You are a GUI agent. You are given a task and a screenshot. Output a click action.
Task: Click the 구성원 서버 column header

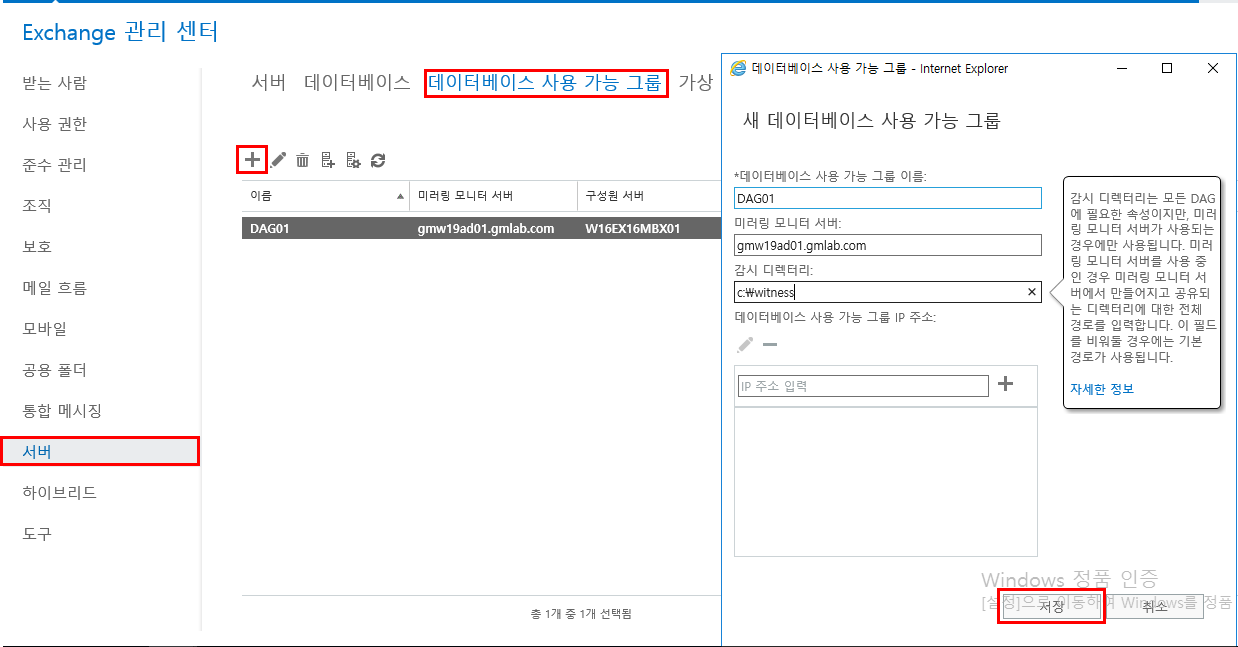649,196
